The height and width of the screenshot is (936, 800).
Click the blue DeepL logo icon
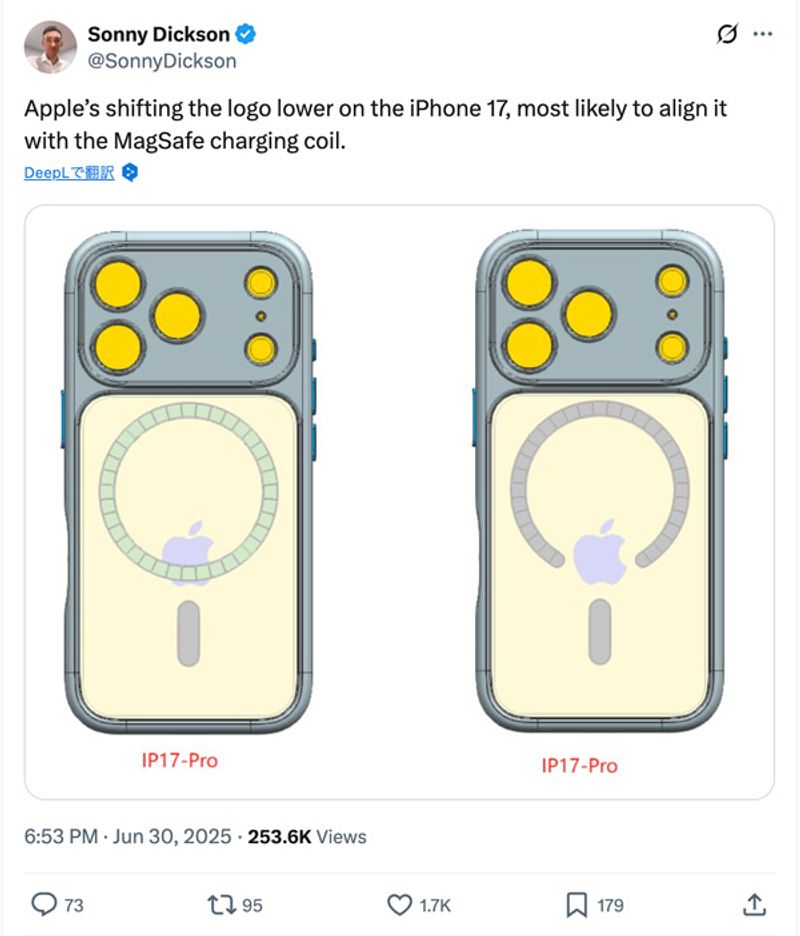pos(130,173)
